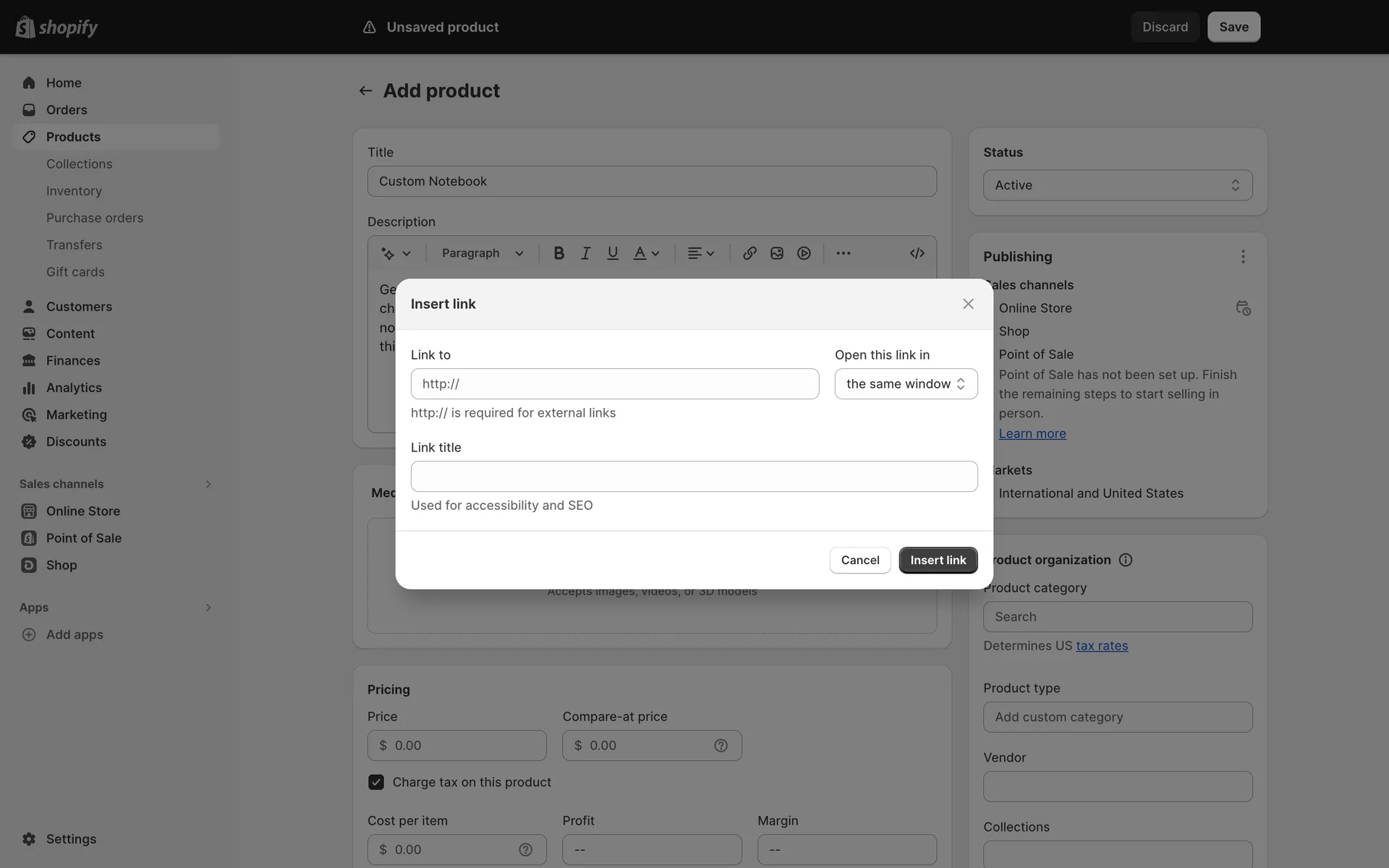The width and height of the screenshot is (1389, 868).
Task: Click the insert image toolbar icon
Action: tap(777, 253)
